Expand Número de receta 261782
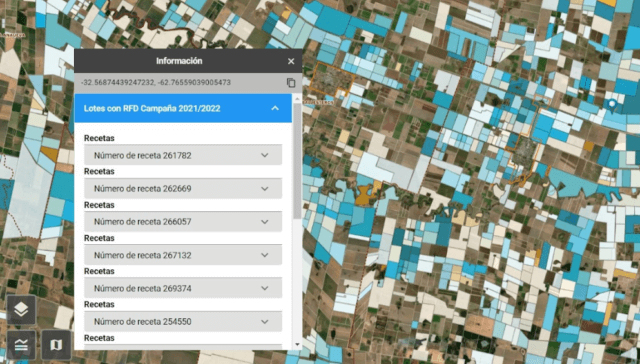 183,155
